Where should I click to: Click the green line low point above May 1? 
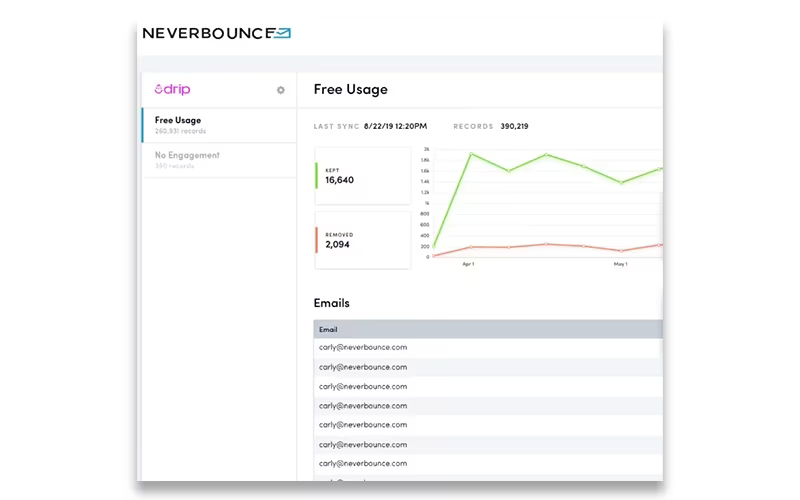tap(621, 182)
